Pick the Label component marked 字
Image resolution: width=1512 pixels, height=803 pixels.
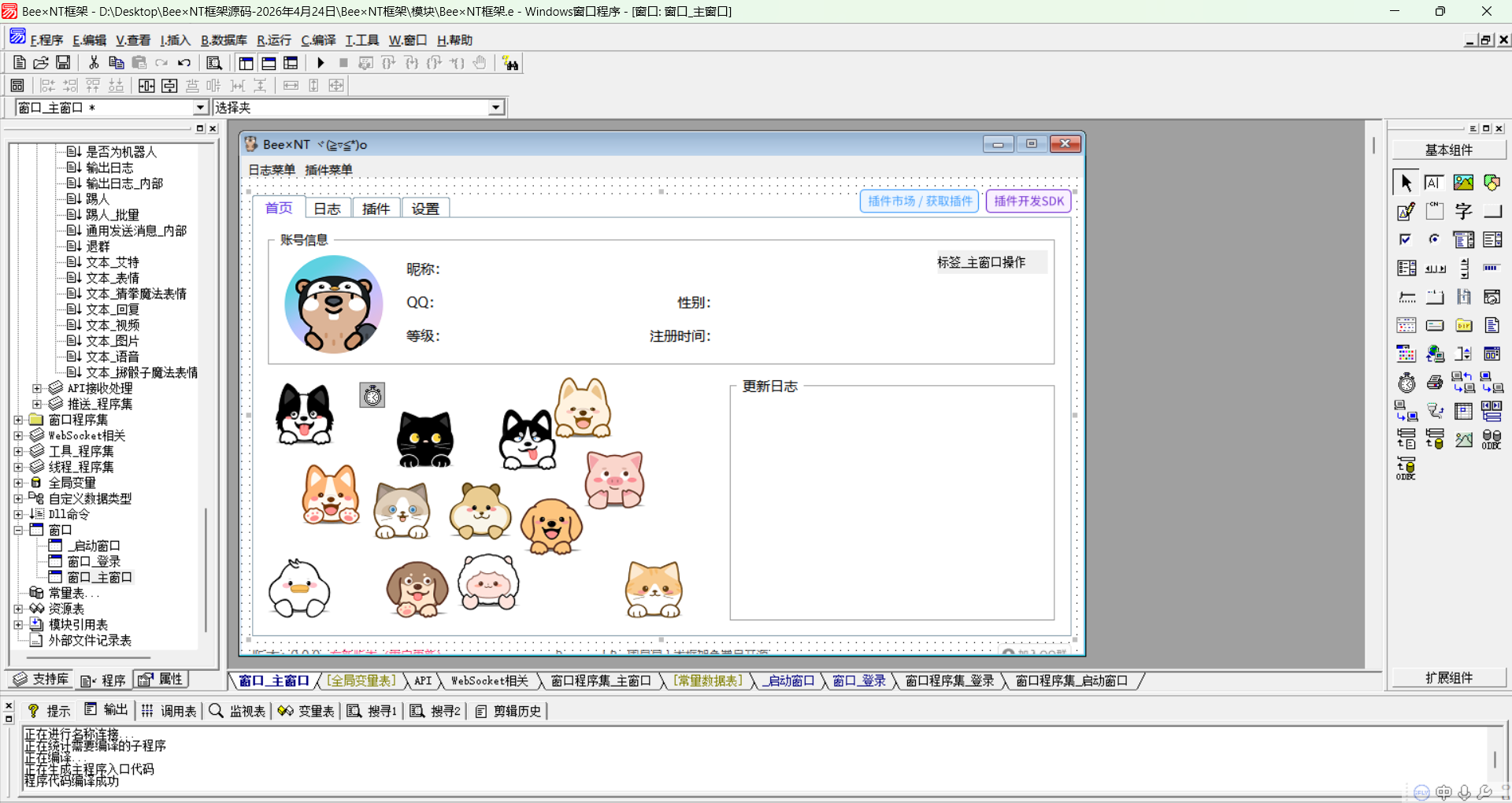tap(1463, 211)
